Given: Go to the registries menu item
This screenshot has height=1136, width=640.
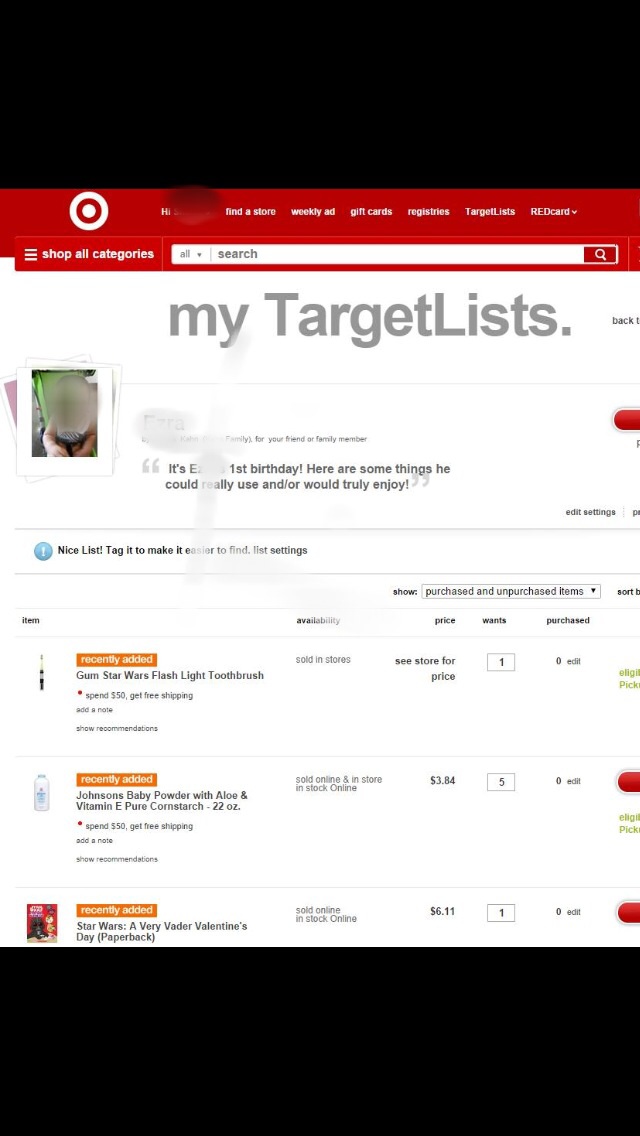Looking at the screenshot, I should pos(428,212).
